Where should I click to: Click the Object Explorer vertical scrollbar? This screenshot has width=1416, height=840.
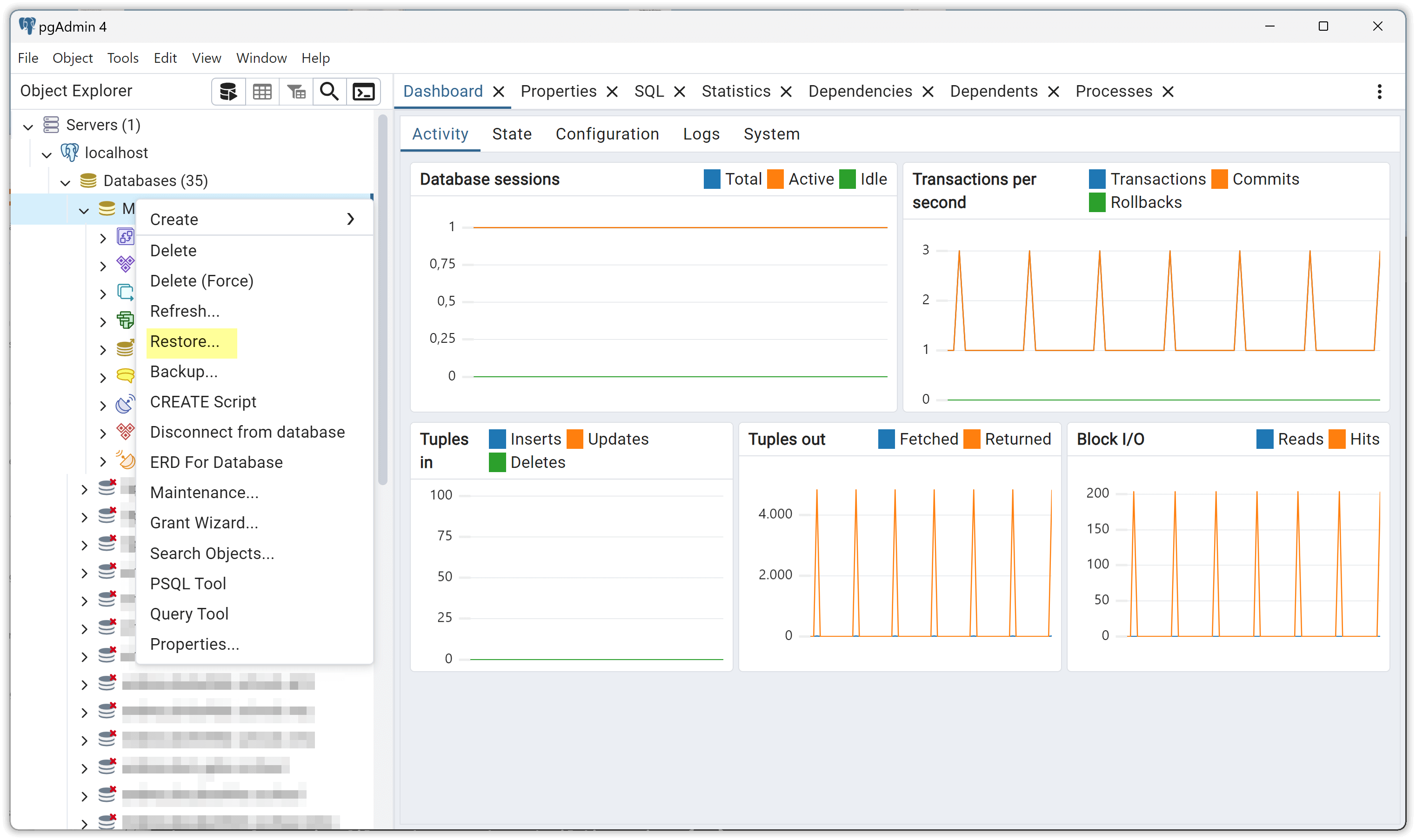[x=382, y=300]
